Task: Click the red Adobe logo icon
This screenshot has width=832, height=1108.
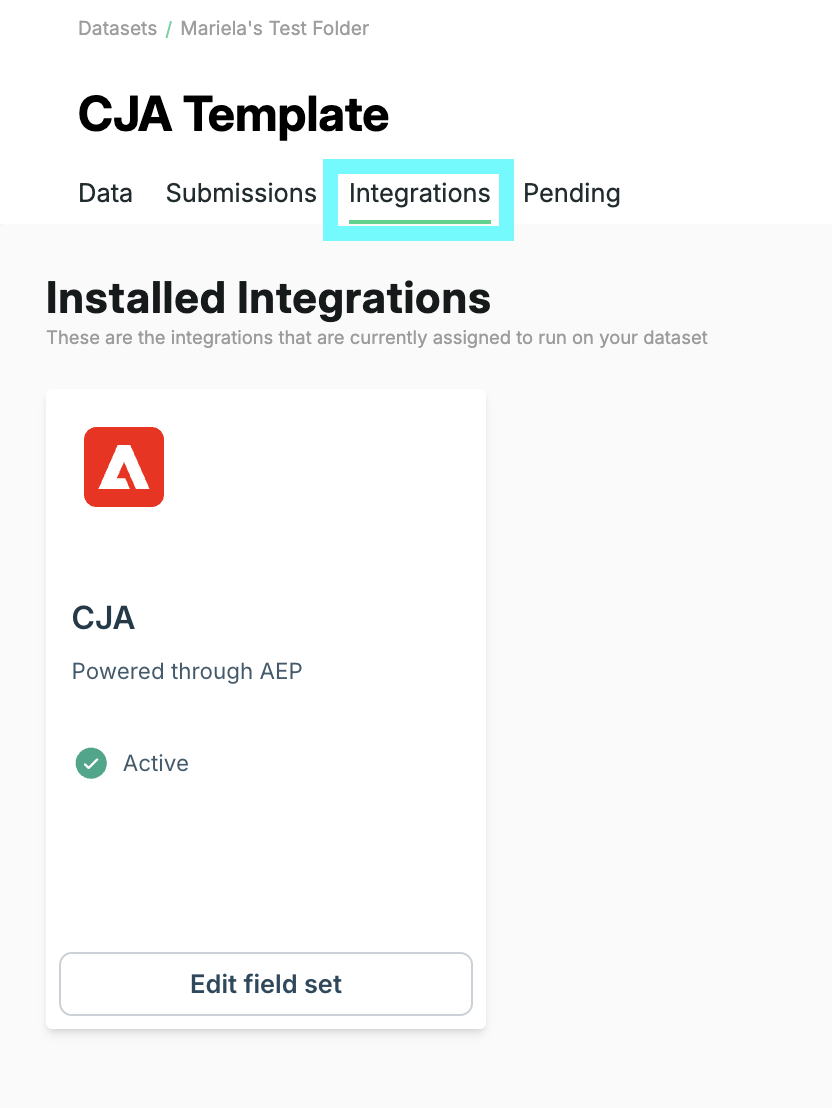Action: [124, 466]
